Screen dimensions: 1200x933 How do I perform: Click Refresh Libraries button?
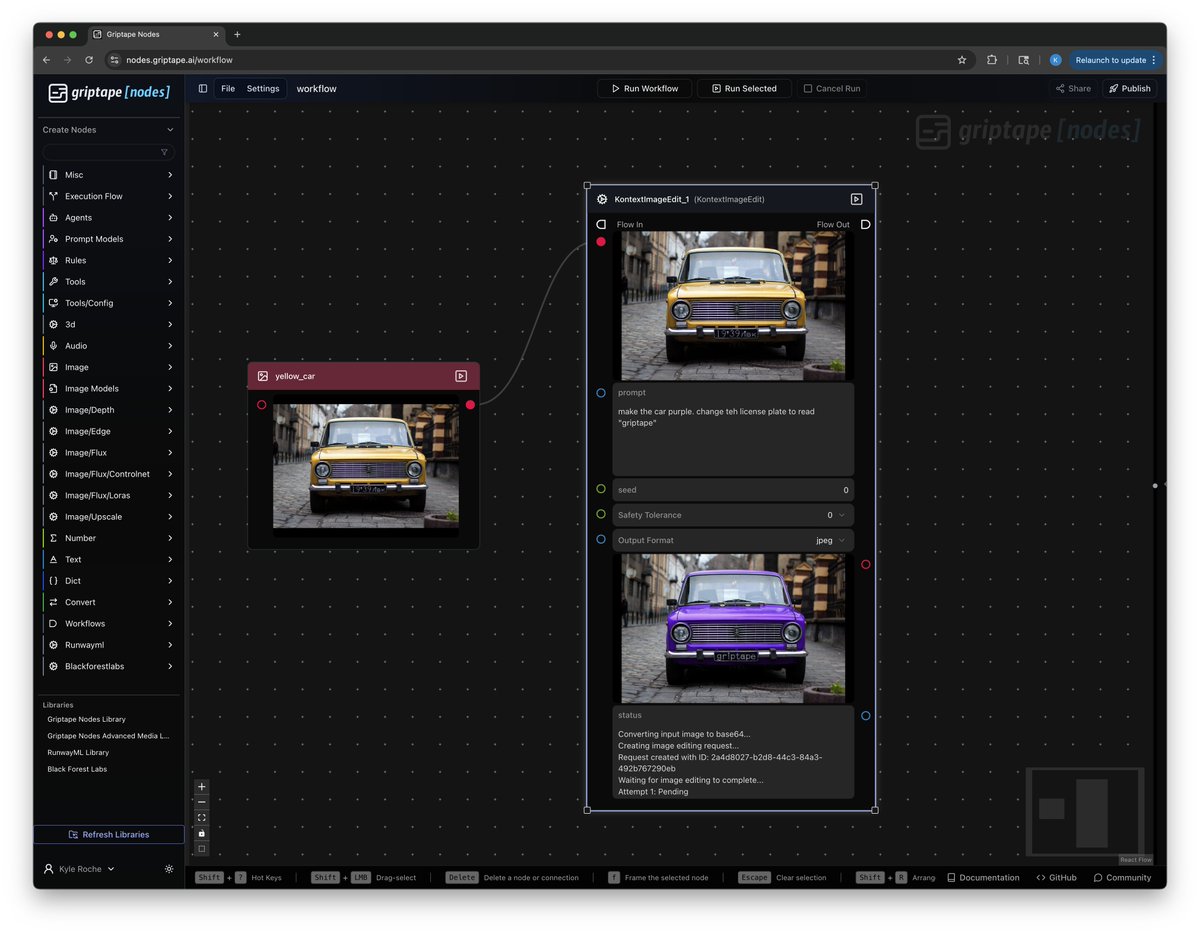(109, 834)
